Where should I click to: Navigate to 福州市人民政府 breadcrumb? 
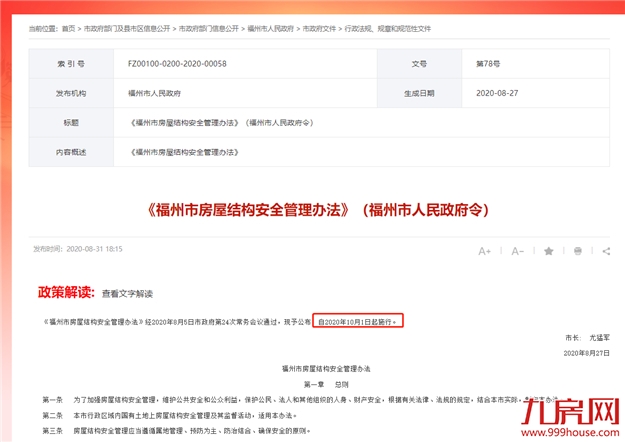(x=271, y=29)
